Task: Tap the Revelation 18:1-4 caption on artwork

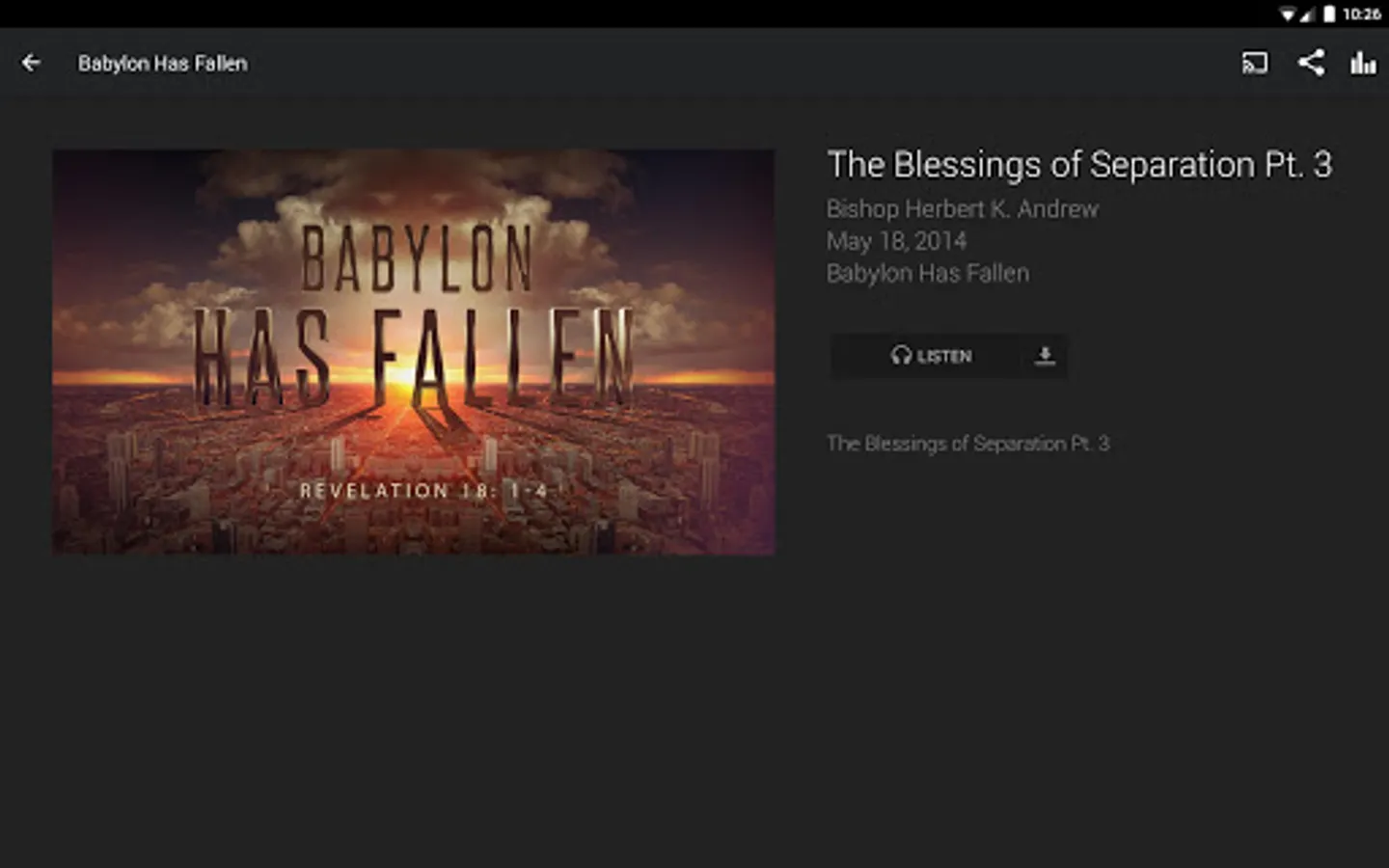Action: (423, 491)
